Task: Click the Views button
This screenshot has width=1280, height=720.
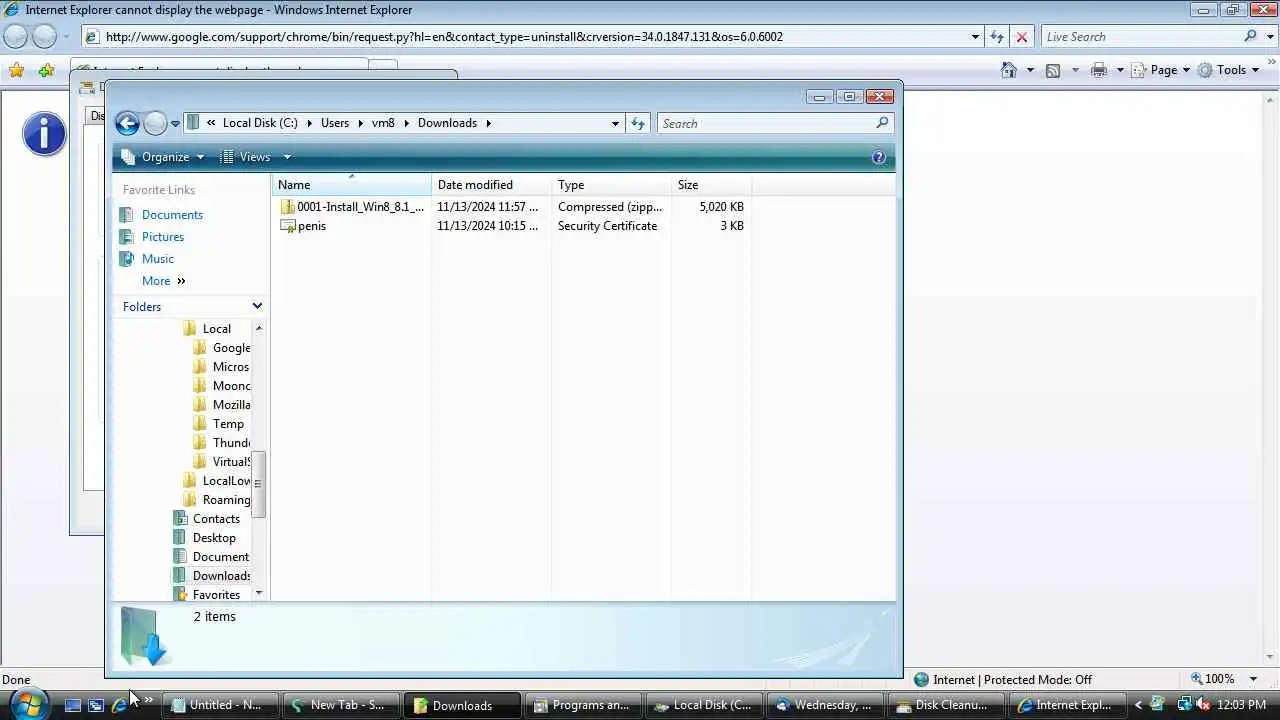Action: point(246,157)
